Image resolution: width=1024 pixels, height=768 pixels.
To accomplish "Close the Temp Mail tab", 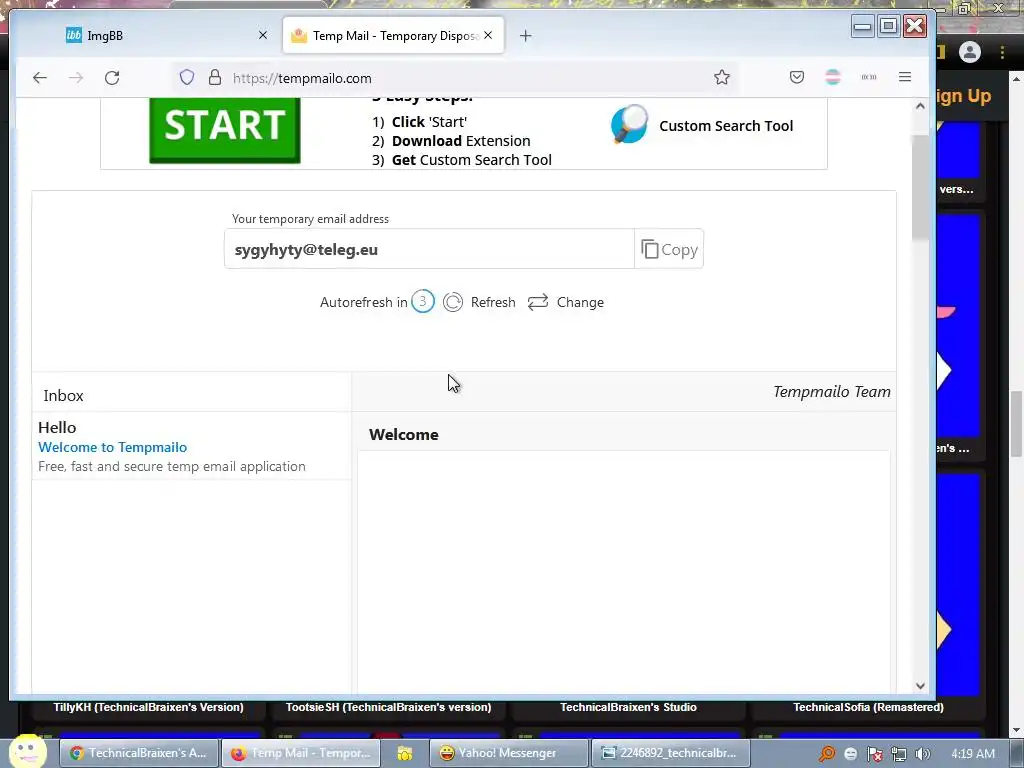I will (x=488, y=35).
